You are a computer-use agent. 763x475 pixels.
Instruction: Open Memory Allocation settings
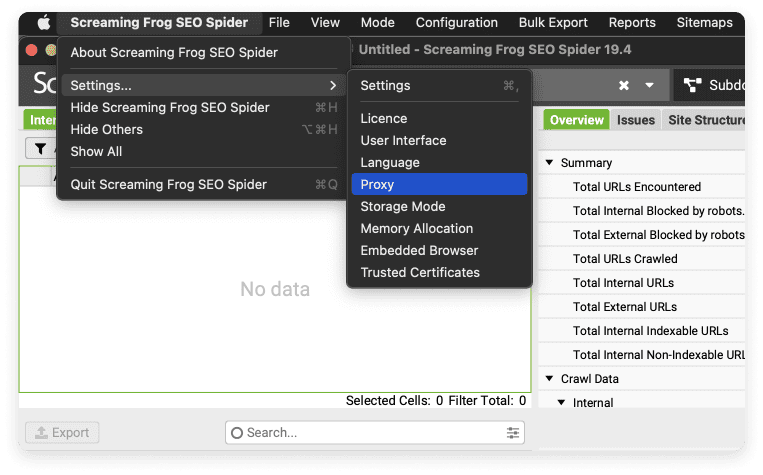click(439, 228)
